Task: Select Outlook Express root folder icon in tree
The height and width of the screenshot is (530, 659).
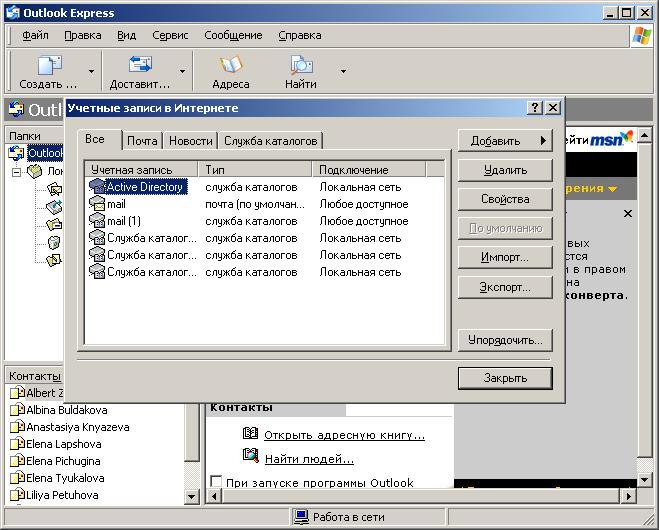Action: pyautogui.click(x=16, y=153)
